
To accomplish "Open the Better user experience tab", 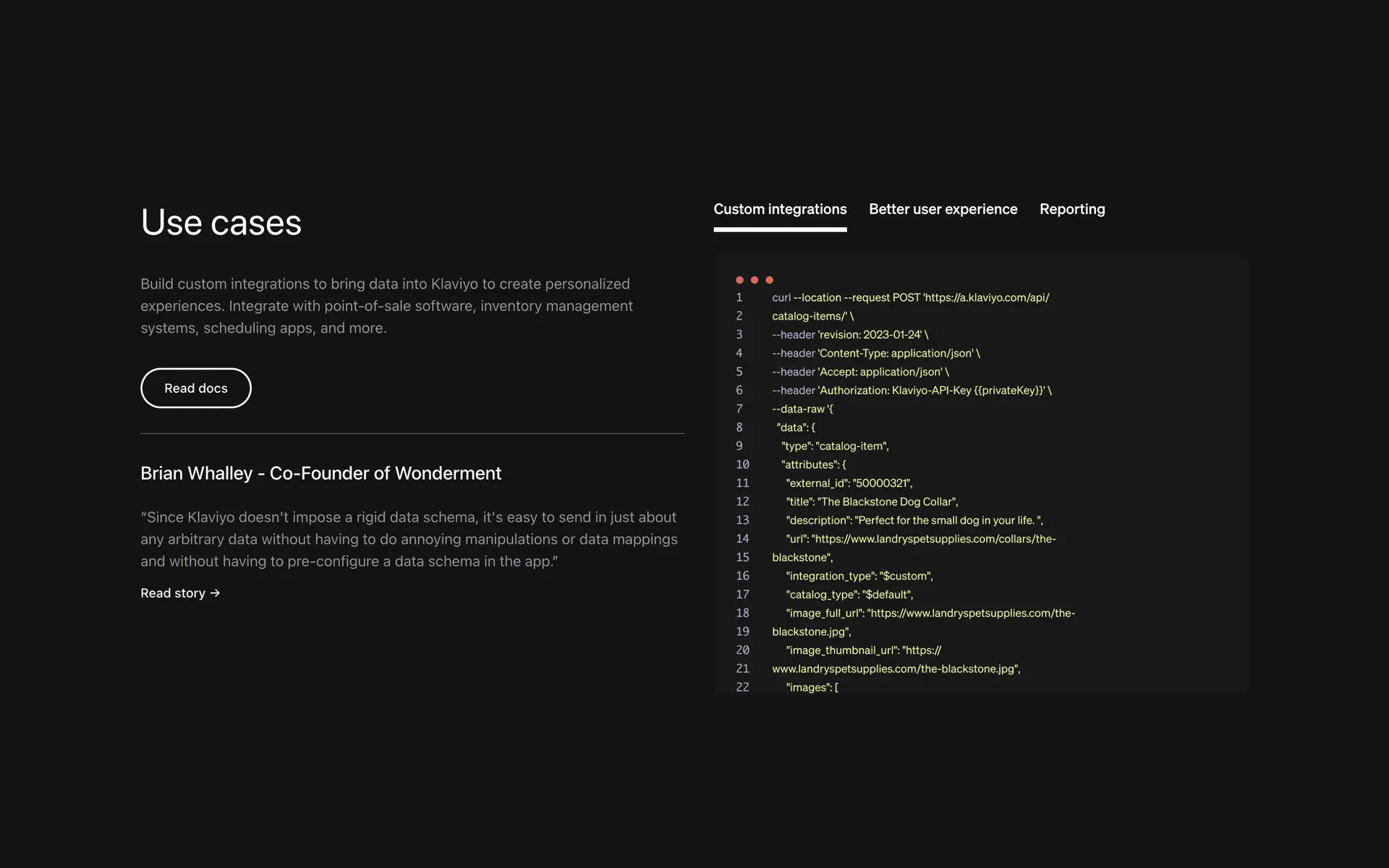I will tap(943, 210).
